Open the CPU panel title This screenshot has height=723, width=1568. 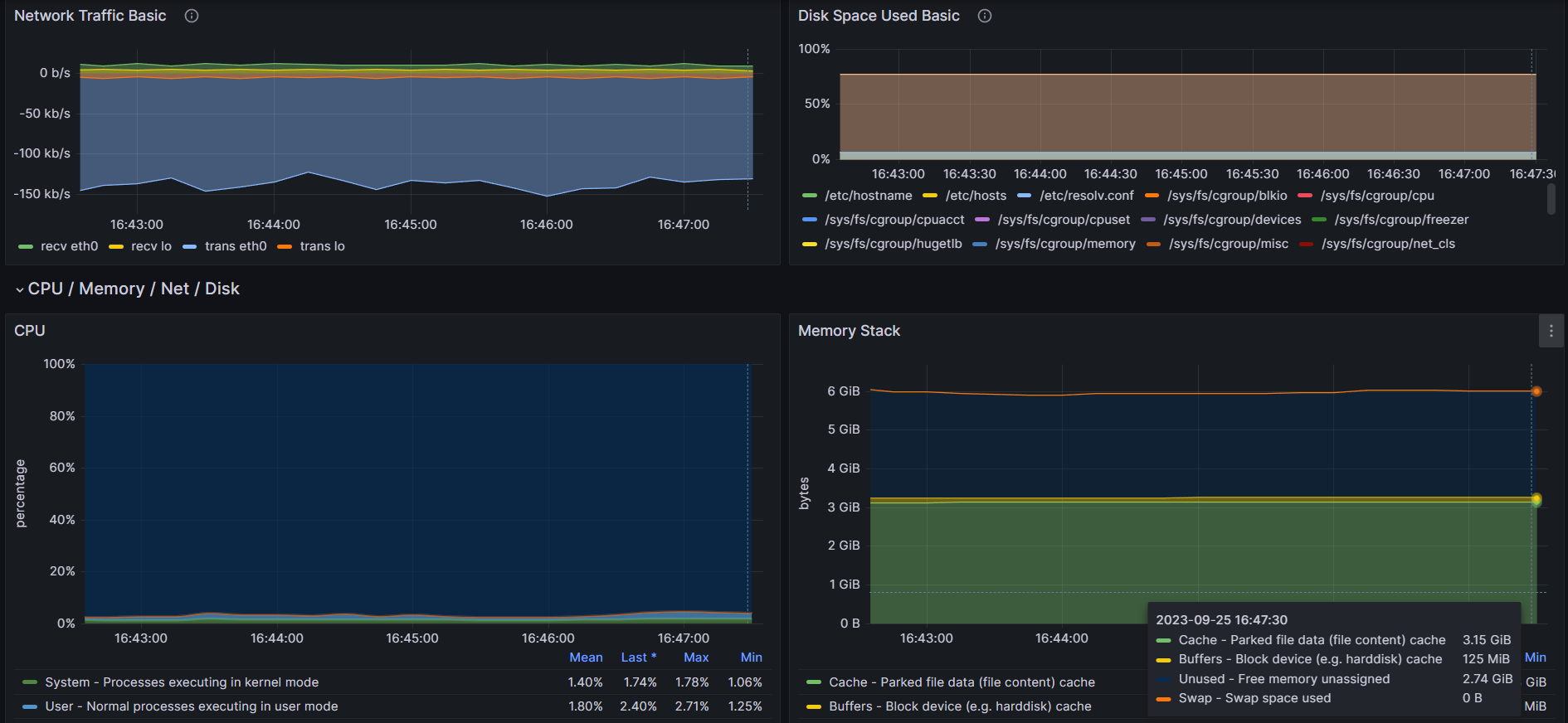(x=30, y=331)
